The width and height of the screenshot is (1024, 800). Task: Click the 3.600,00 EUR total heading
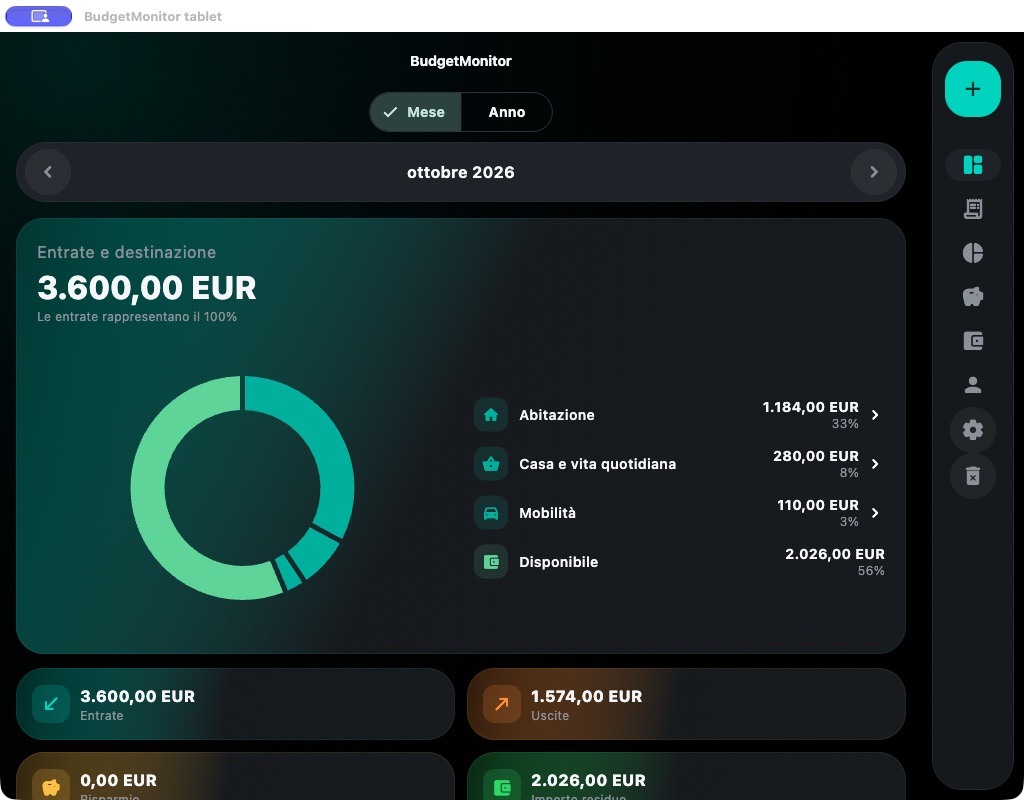(147, 288)
